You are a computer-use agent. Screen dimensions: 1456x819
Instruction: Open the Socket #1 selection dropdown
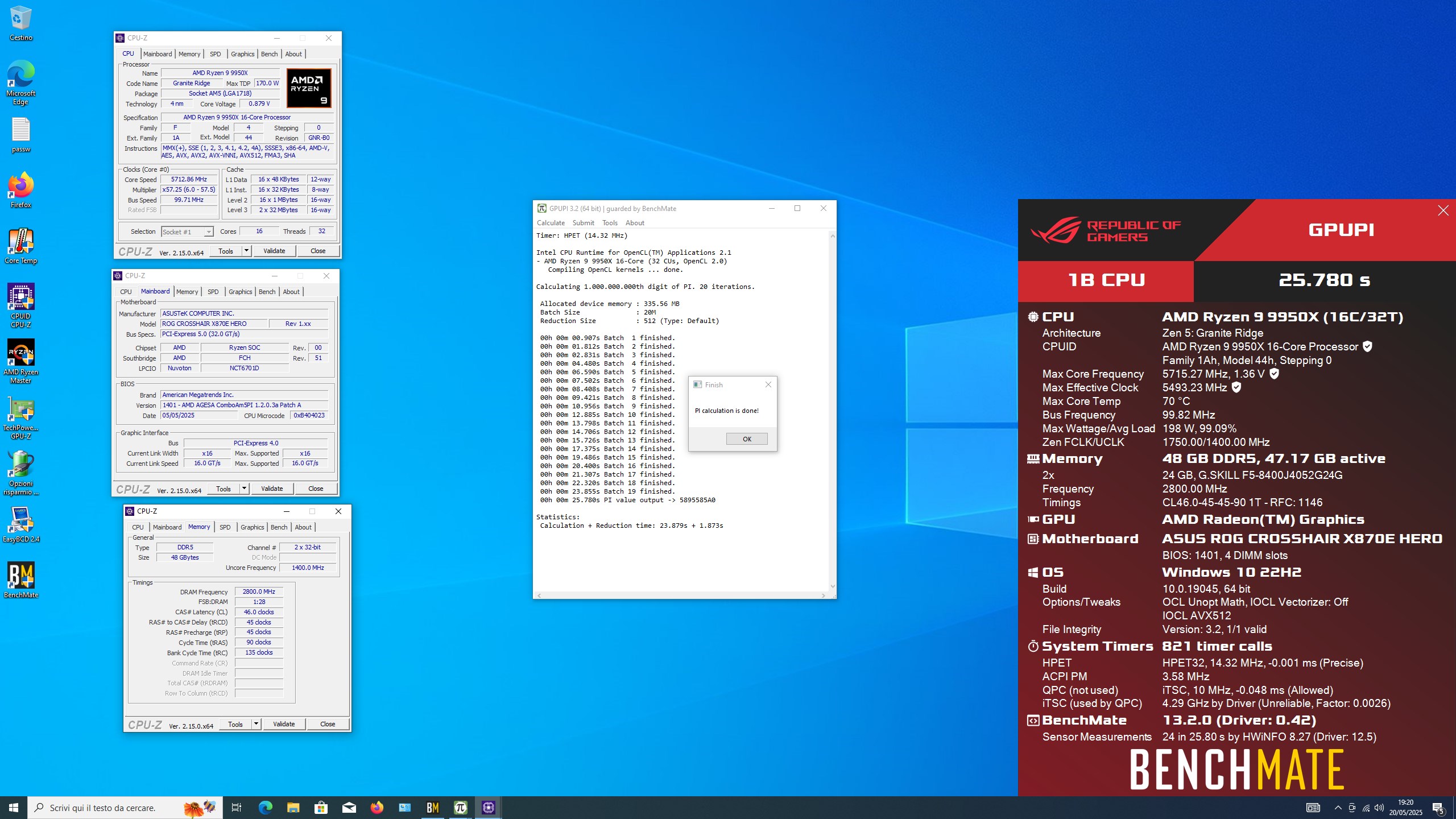pos(187,231)
